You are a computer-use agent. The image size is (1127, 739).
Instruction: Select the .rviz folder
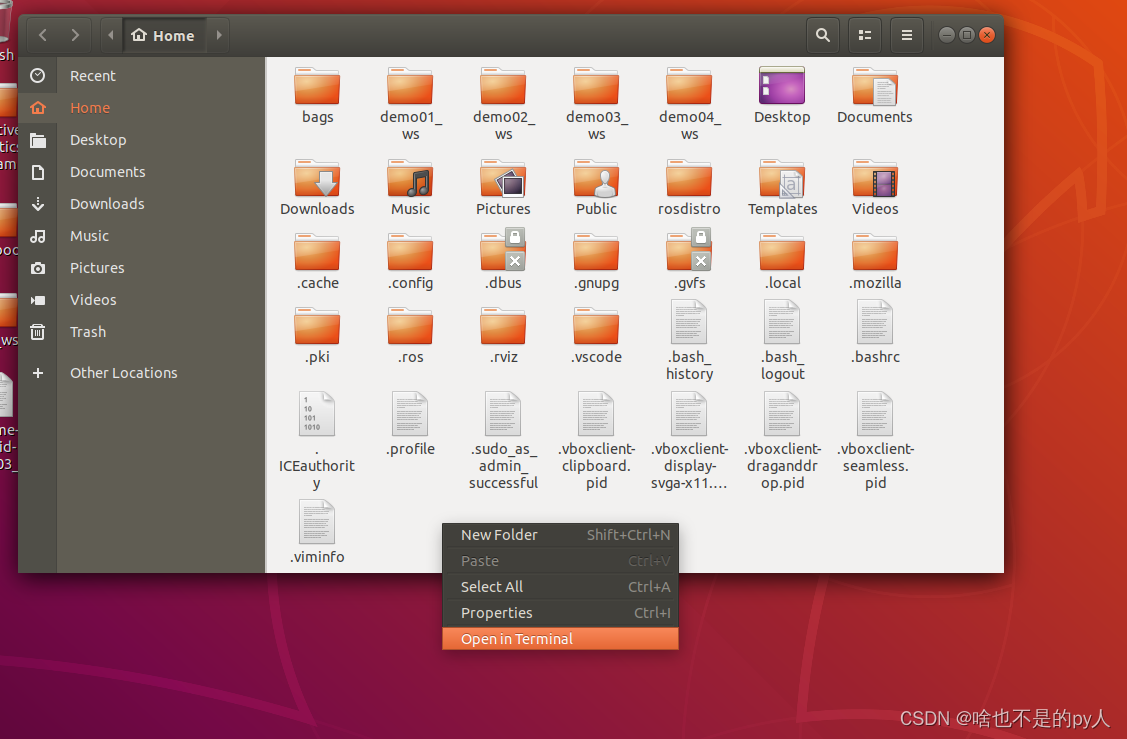pyautogui.click(x=503, y=336)
